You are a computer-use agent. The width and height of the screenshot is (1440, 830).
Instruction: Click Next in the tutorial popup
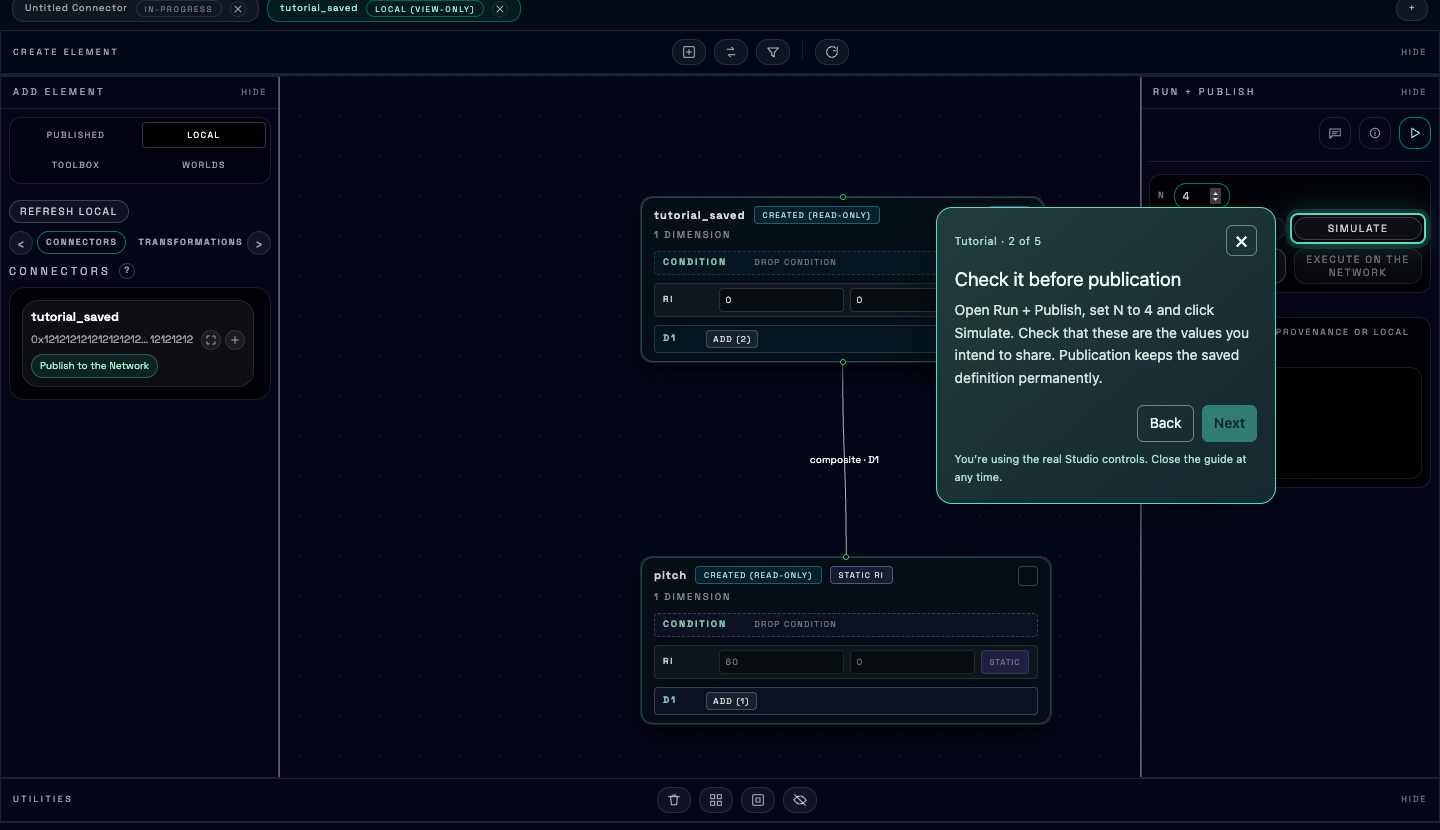point(1229,423)
